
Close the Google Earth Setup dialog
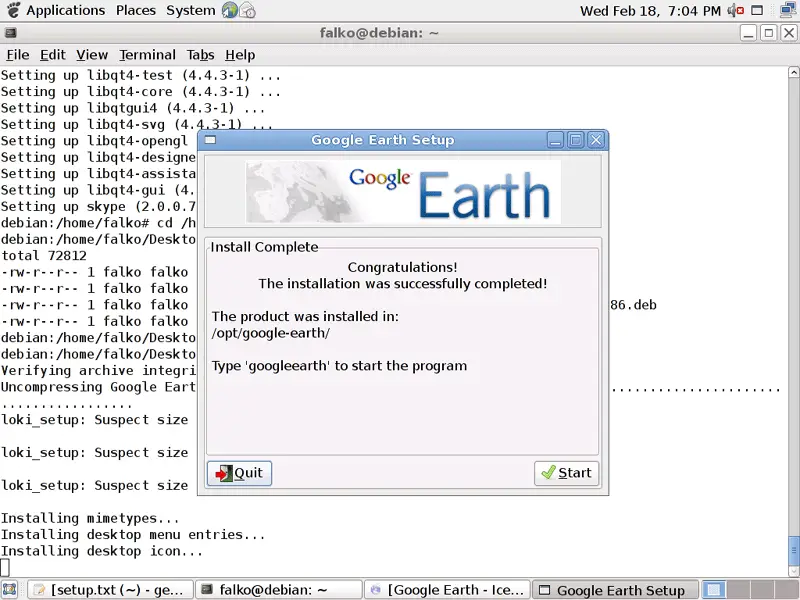[x=596, y=140]
